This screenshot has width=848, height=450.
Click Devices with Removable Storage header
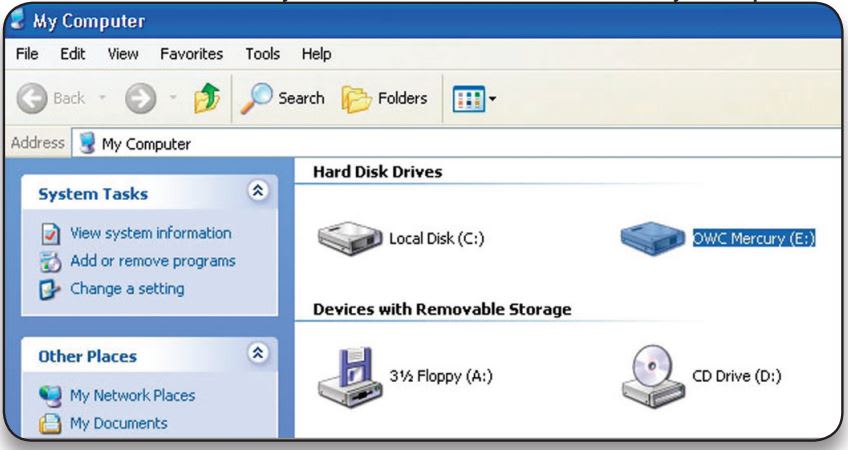[x=442, y=309]
